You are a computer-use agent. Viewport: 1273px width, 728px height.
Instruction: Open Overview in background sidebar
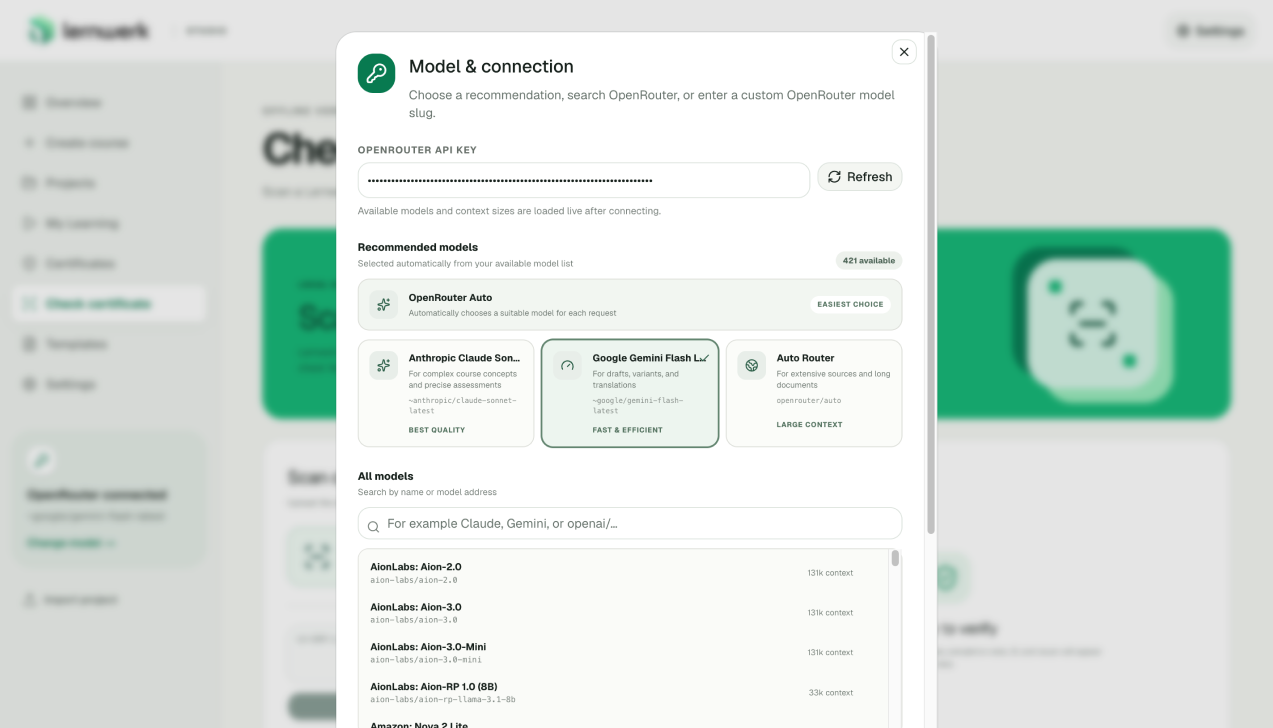click(x=110, y=103)
